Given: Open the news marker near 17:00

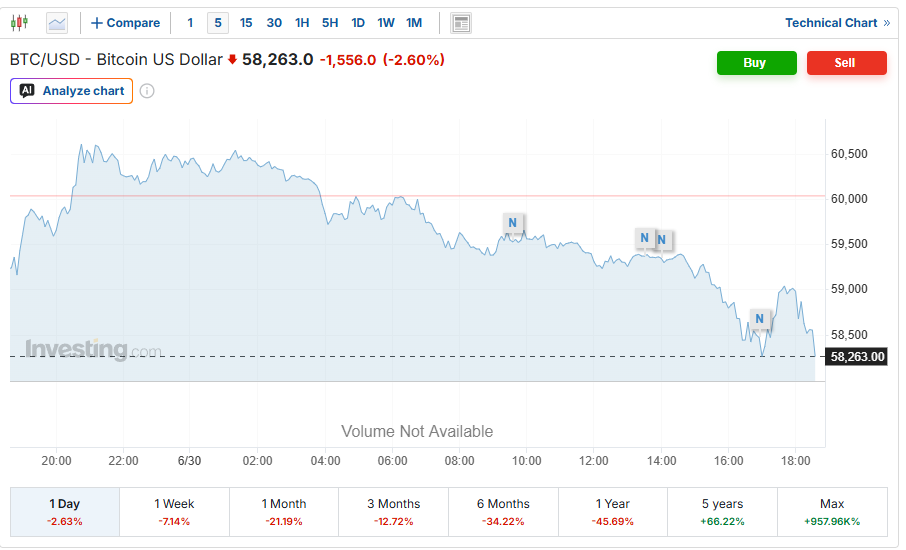Looking at the screenshot, I should 759,319.
